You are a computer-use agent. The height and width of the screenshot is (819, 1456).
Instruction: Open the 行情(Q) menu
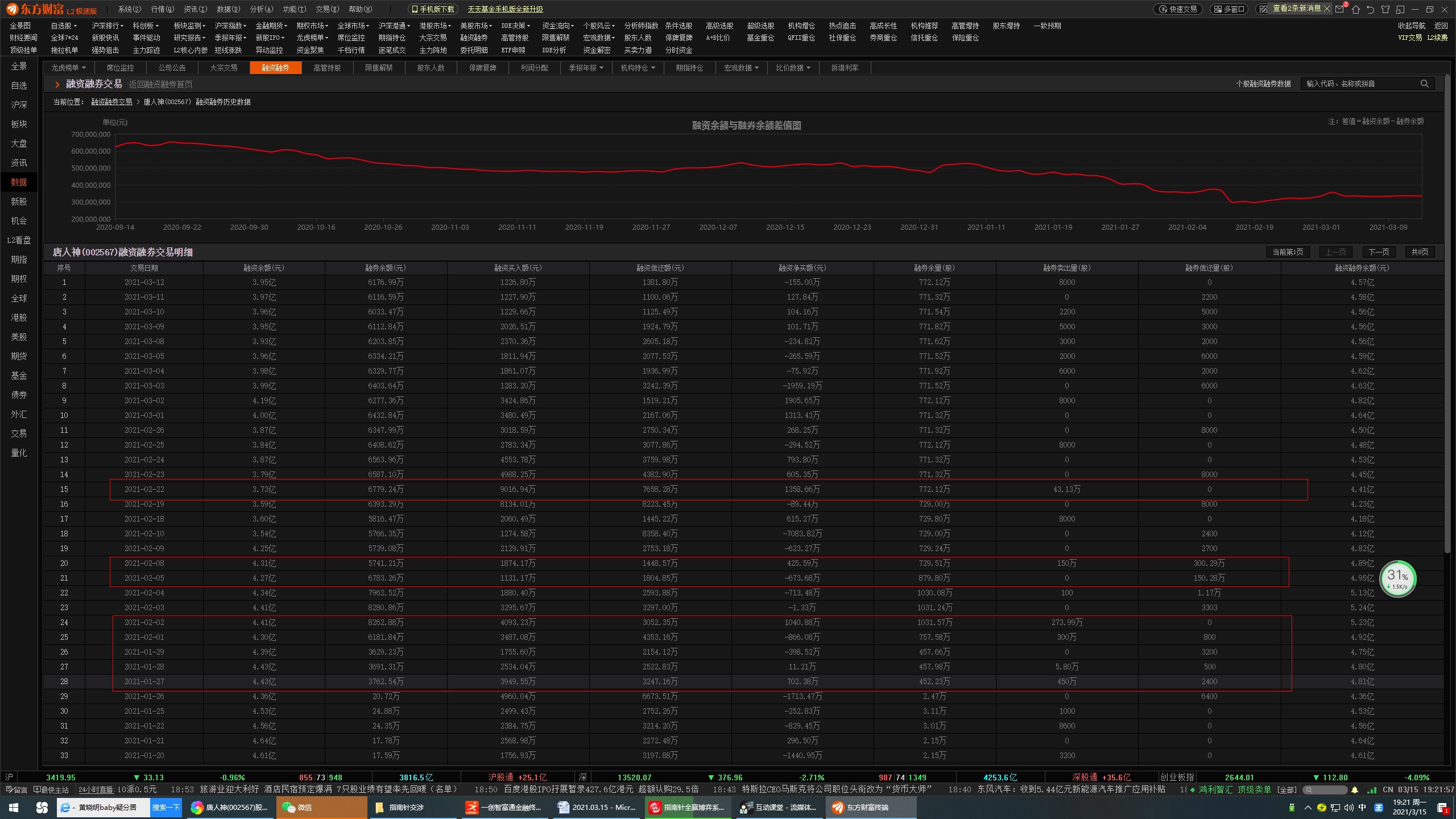click(x=163, y=9)
